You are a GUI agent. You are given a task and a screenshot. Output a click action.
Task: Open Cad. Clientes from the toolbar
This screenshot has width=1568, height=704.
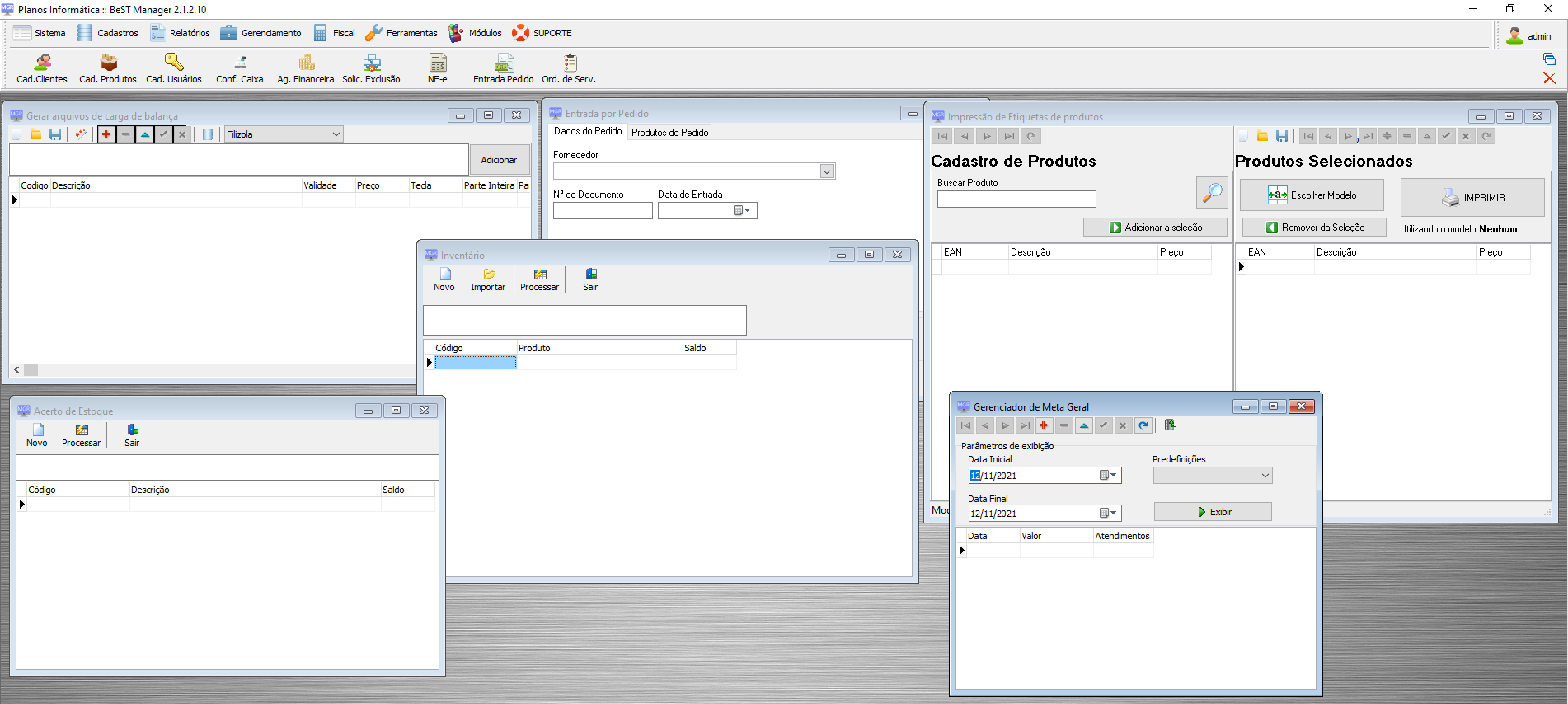42,68
